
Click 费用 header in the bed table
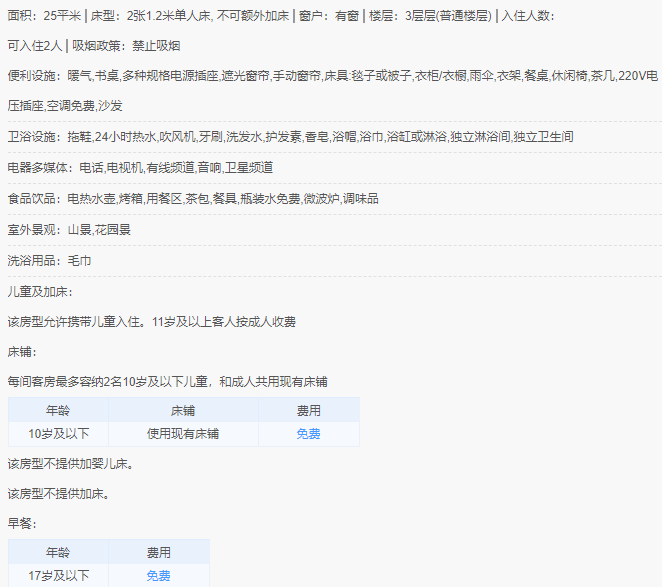pyautogui.click(x=308, y=410)
